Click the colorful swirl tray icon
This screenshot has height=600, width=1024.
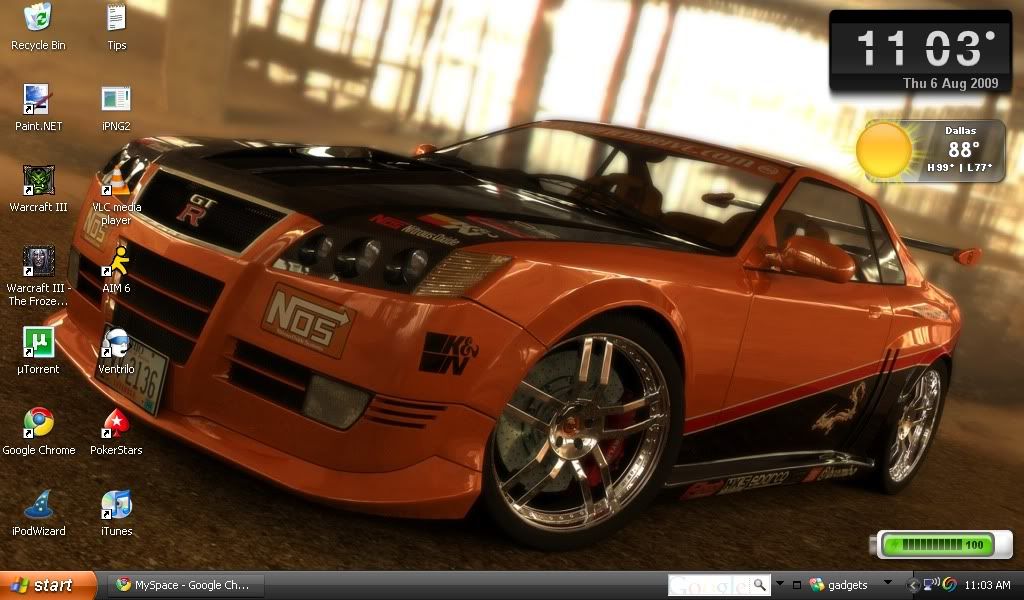click(950, 584)
